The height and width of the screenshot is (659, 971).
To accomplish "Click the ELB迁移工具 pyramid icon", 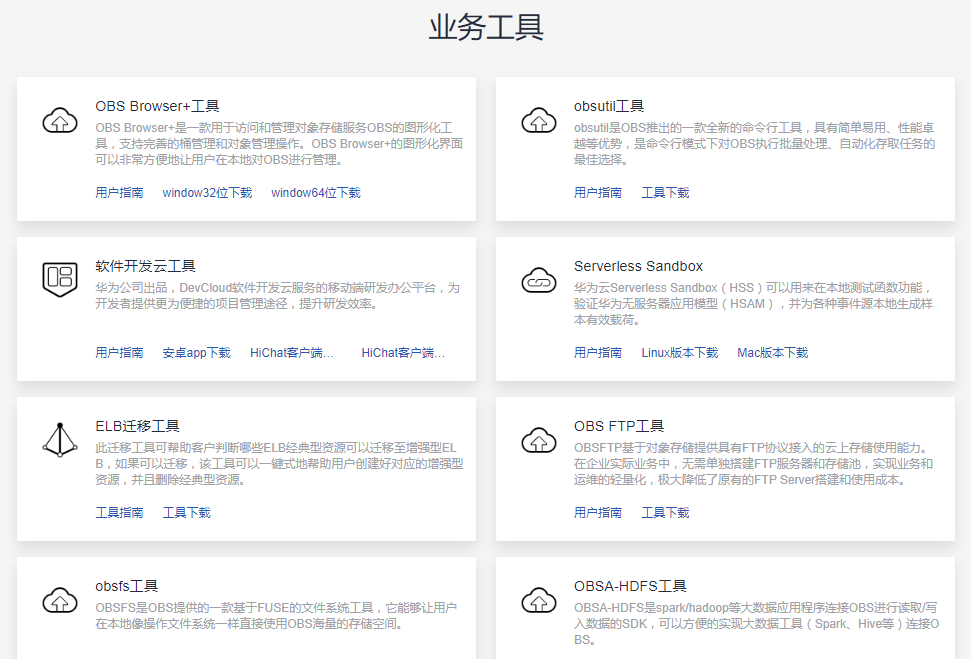I will click(x=60, y=440).
